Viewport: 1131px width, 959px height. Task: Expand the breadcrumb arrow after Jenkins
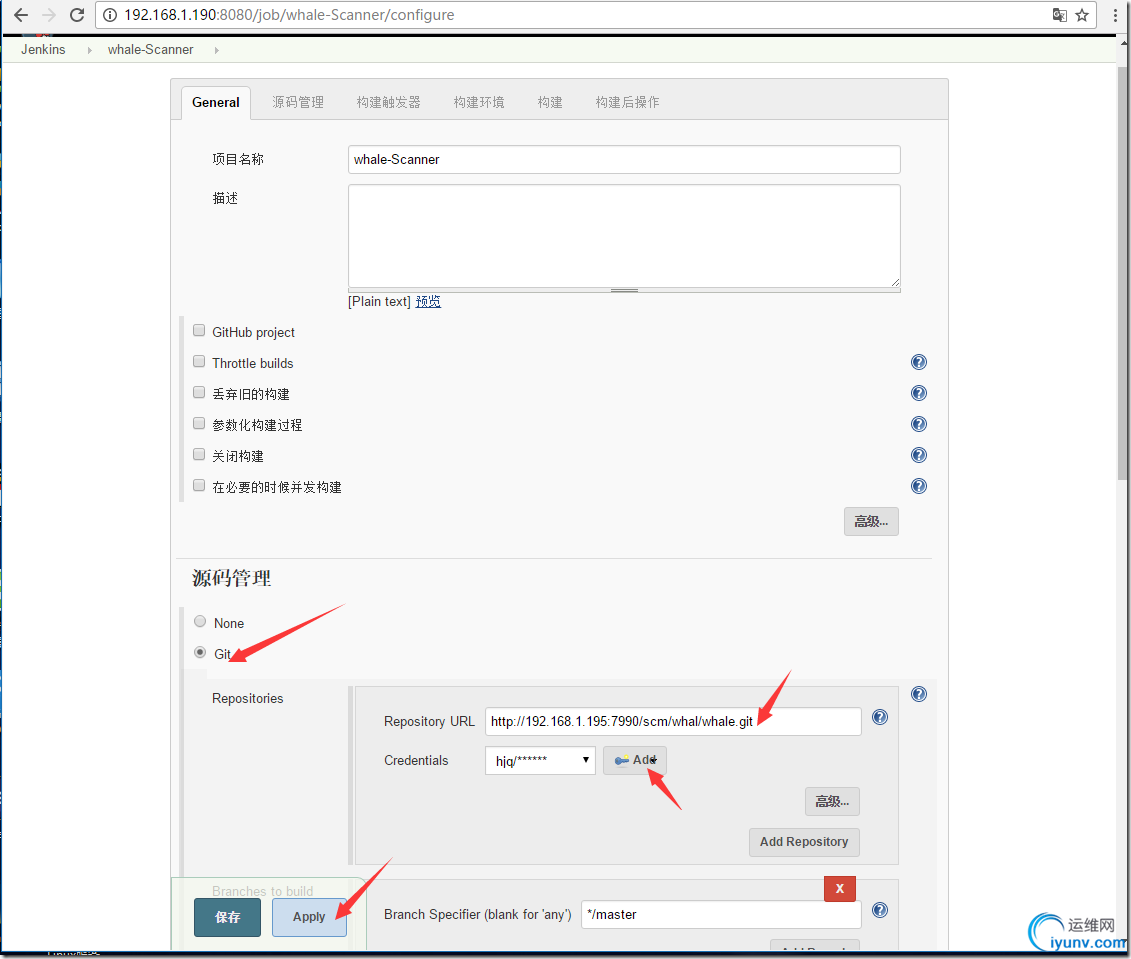[89, 50]
